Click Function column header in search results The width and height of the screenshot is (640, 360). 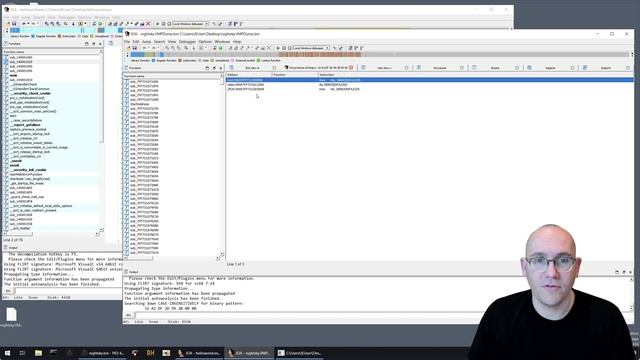tap(295, 75)
